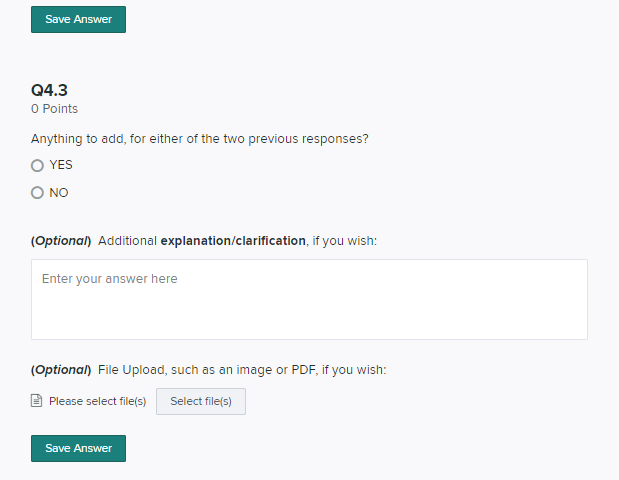619x480 pixels.
Task: Click the NO option label text
Action: point(59,193)
